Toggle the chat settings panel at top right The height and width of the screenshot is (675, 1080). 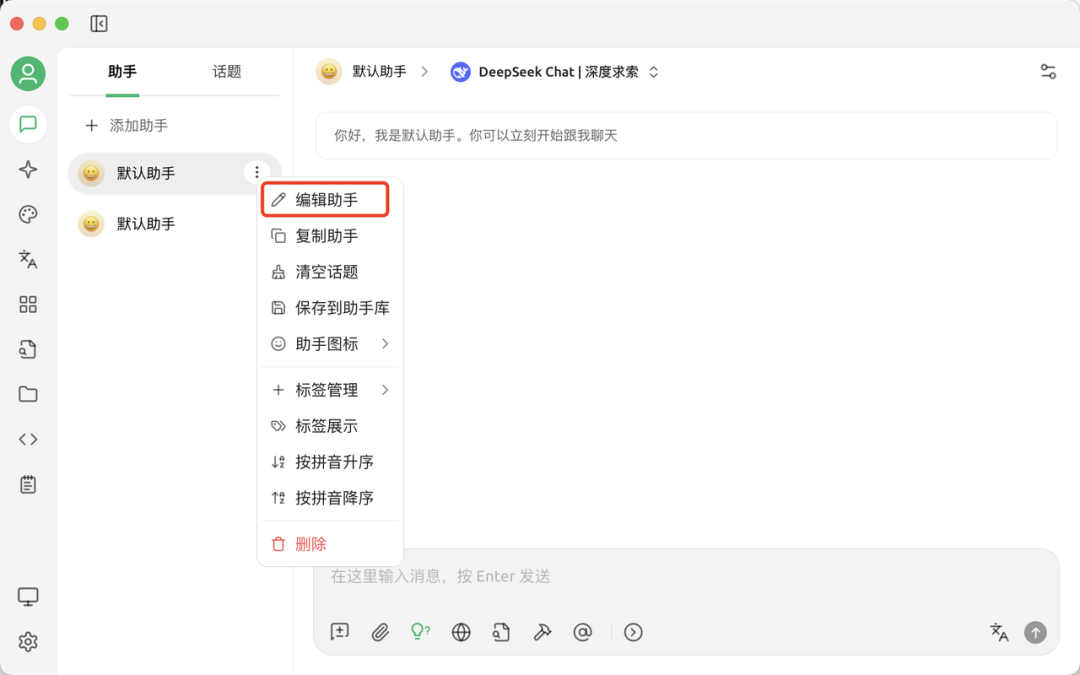coord(1047,71)
